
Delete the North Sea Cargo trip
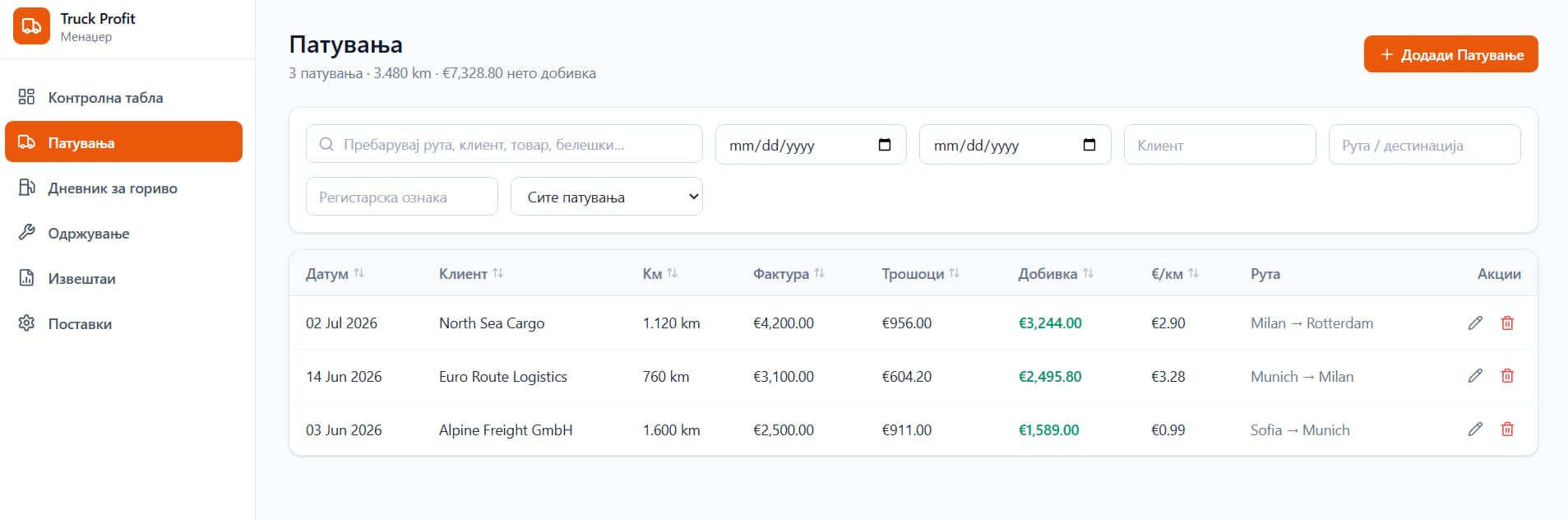[1507, 323]
